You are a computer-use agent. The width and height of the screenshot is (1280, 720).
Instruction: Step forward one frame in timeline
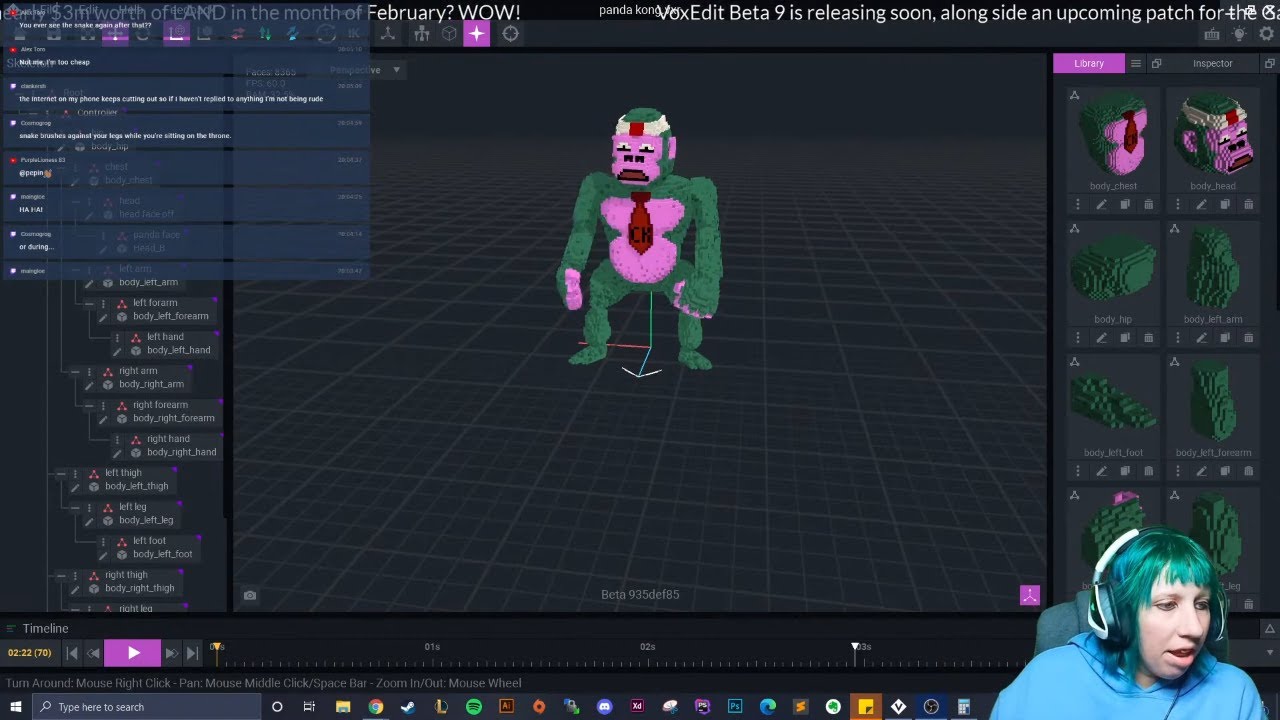pos(171,653)
